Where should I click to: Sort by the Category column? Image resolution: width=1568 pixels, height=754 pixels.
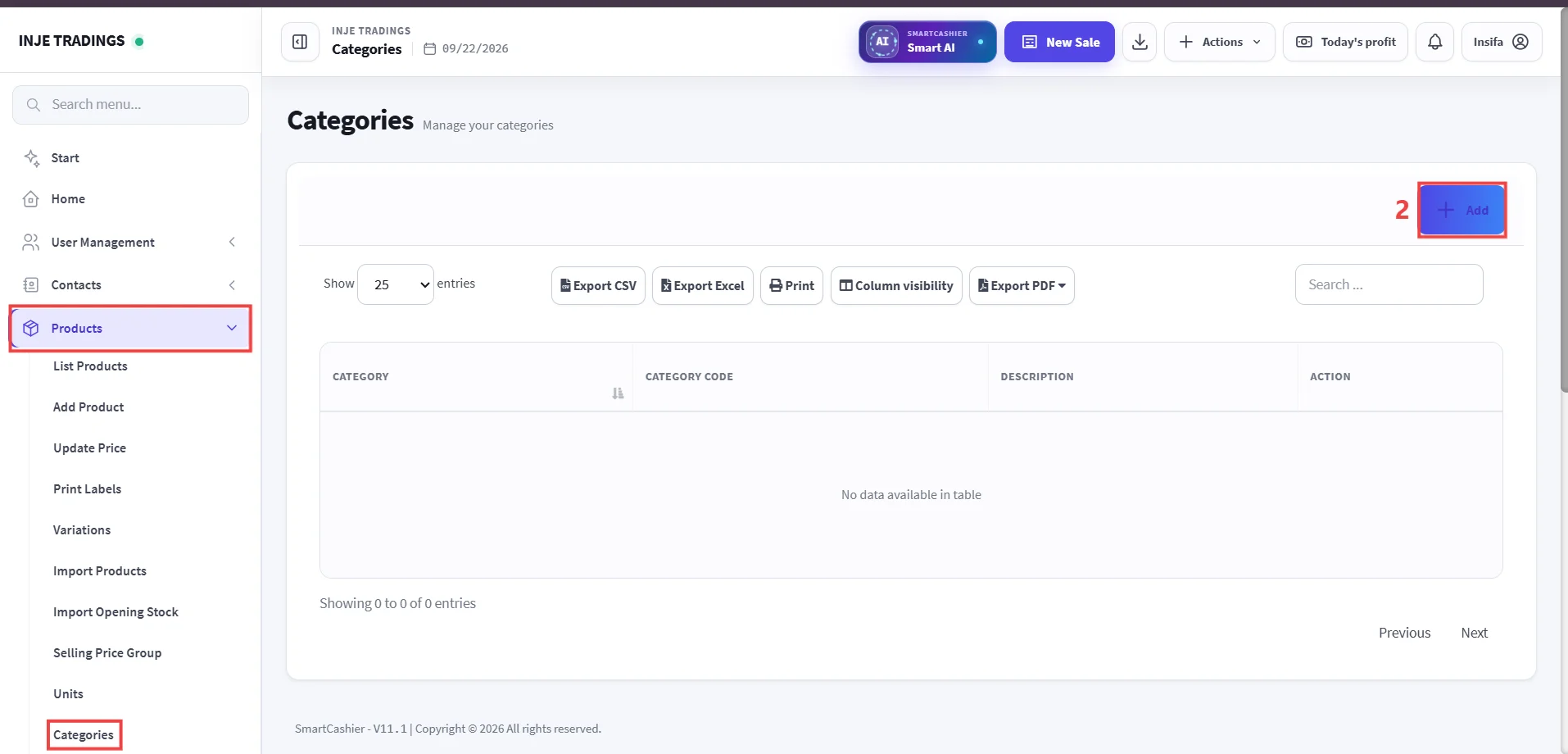tap(476, 377)
